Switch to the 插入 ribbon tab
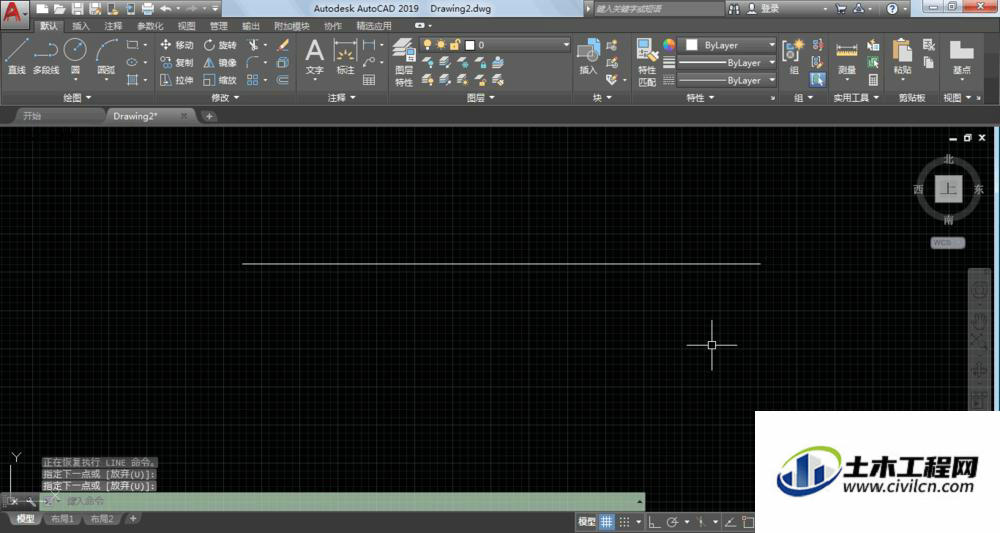This screenshot has width=1000, height=533. 80,26
